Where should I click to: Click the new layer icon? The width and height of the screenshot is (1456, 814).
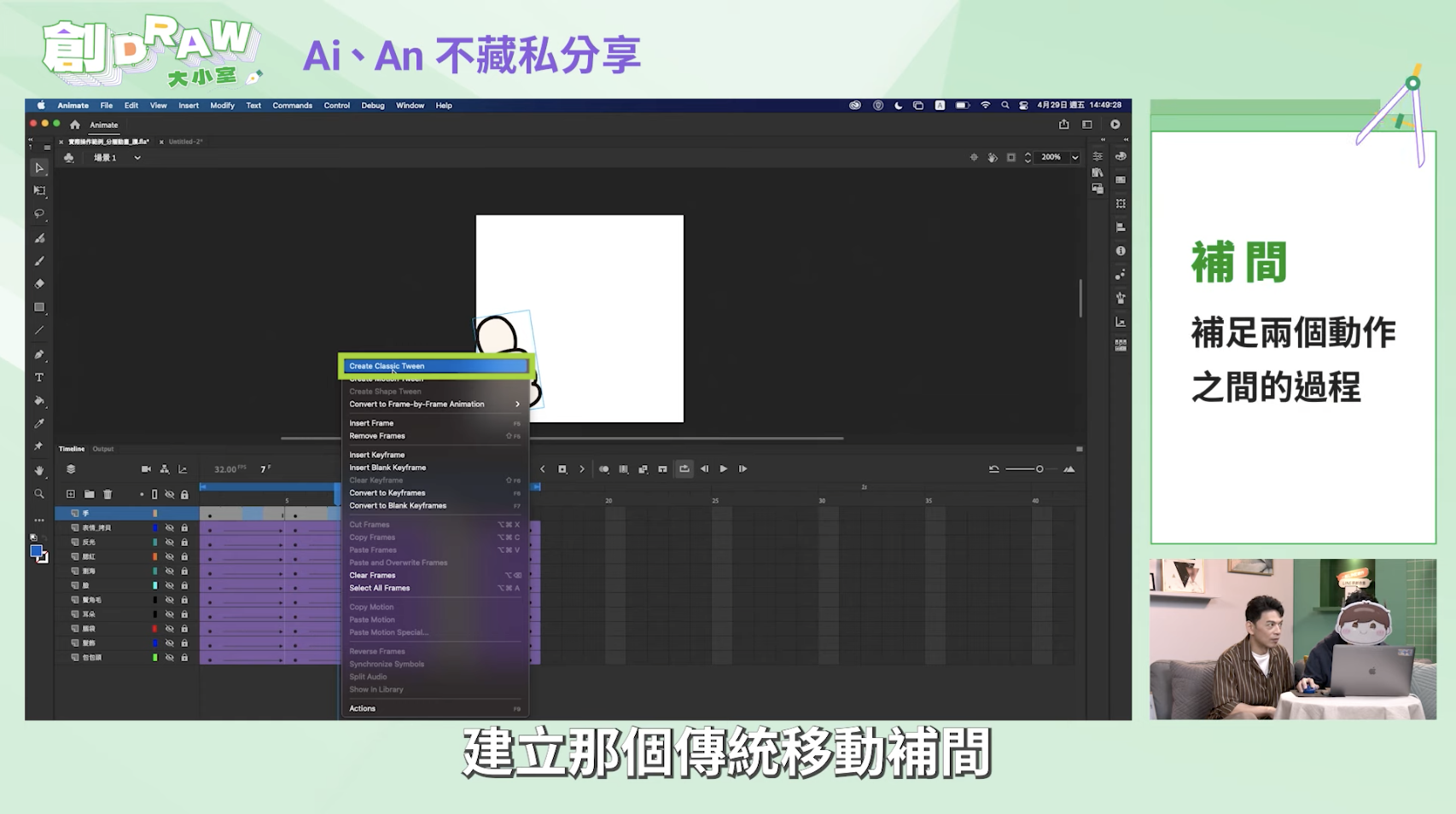point(71,494)
